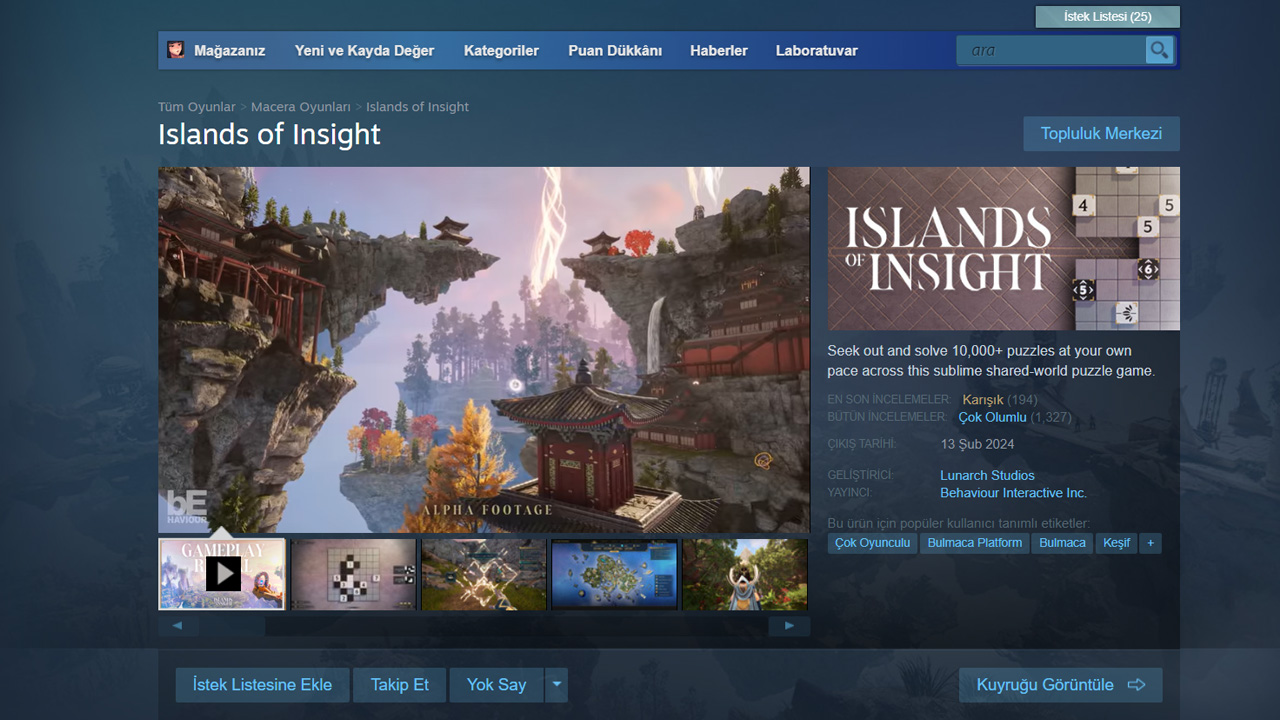Click the main alpha footage video
Screen dimensions: 1280x720
tap(484, 350)
